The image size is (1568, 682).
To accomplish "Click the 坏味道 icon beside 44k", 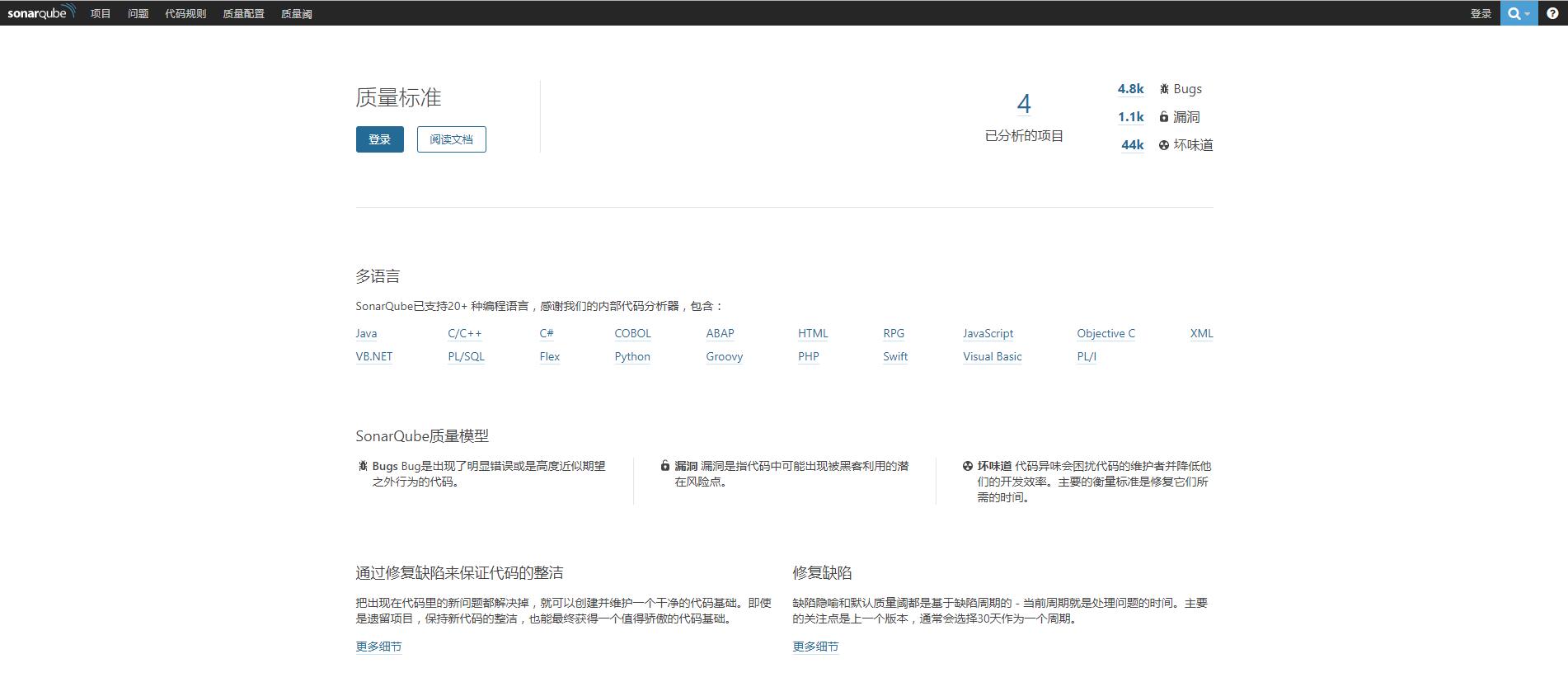I will coord(1164,145).
